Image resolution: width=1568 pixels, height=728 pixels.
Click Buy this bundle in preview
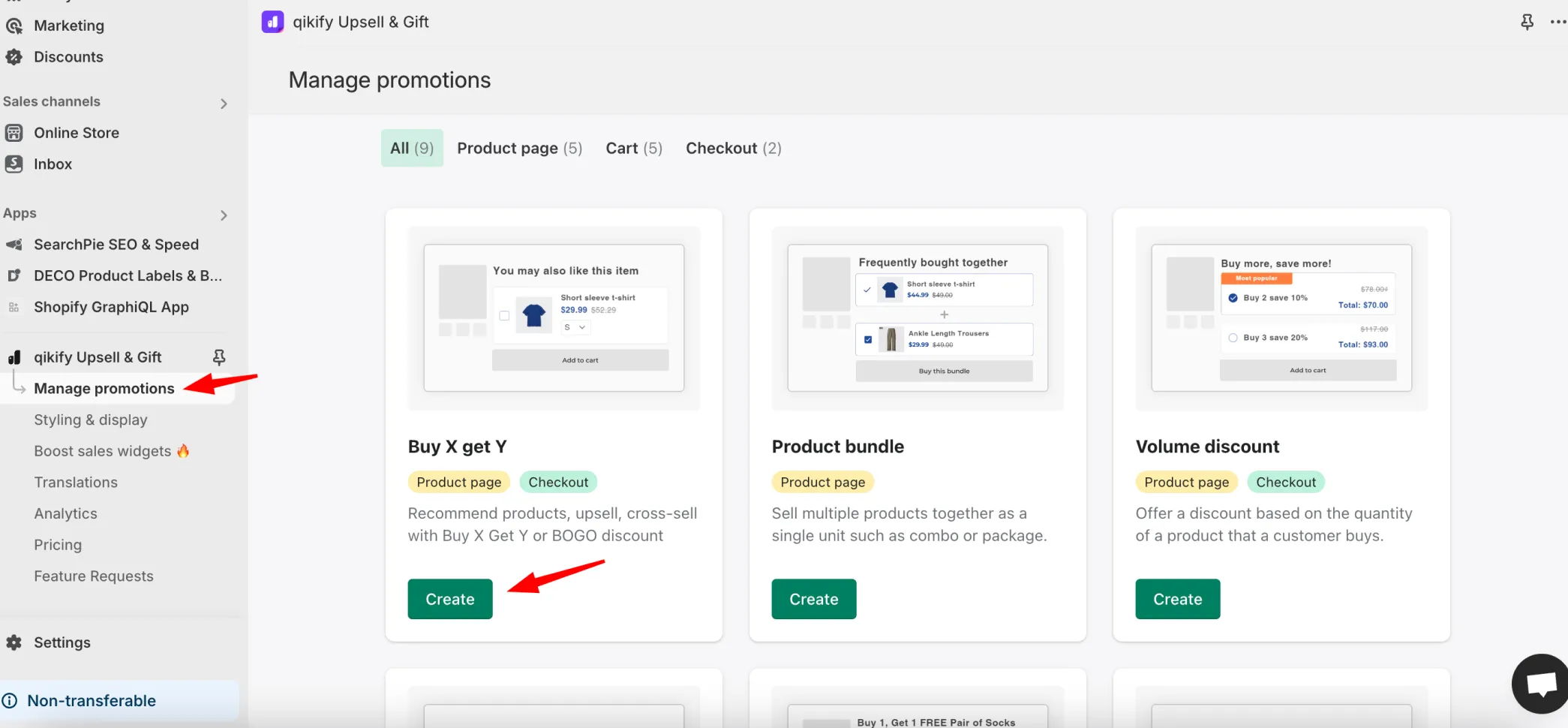pos(944,371)
